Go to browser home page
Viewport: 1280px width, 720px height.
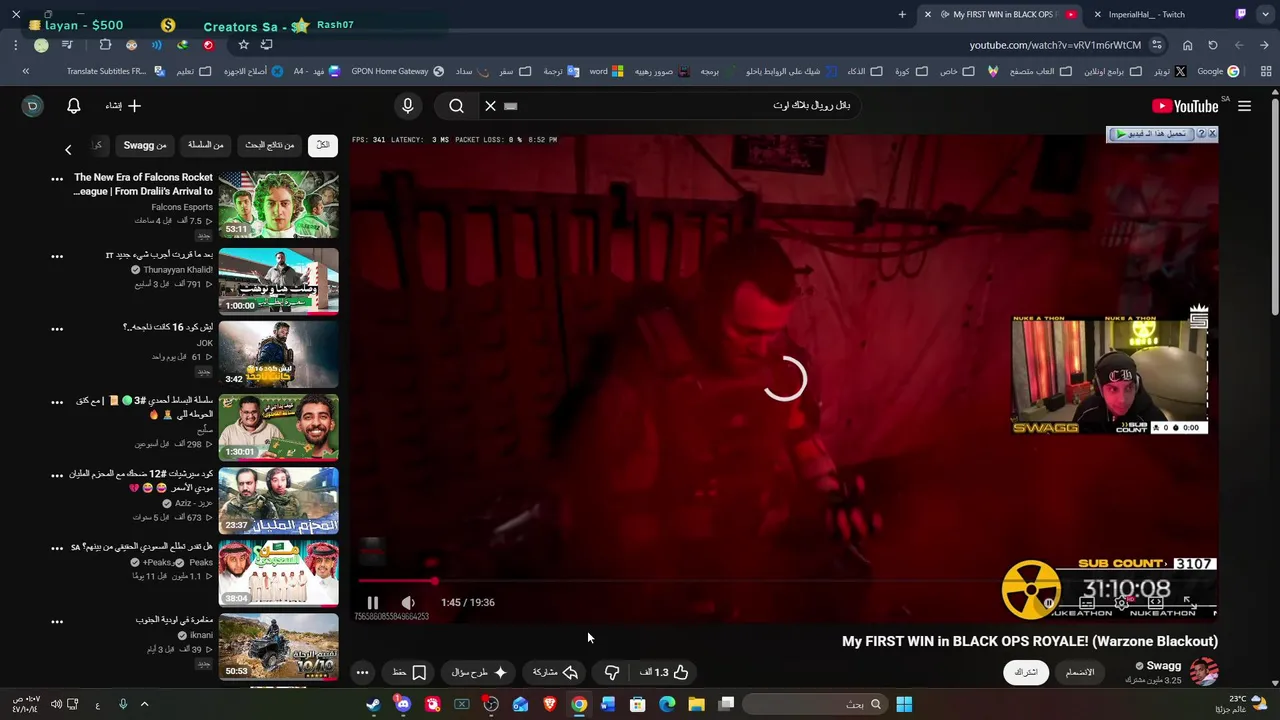[1187, 45]
